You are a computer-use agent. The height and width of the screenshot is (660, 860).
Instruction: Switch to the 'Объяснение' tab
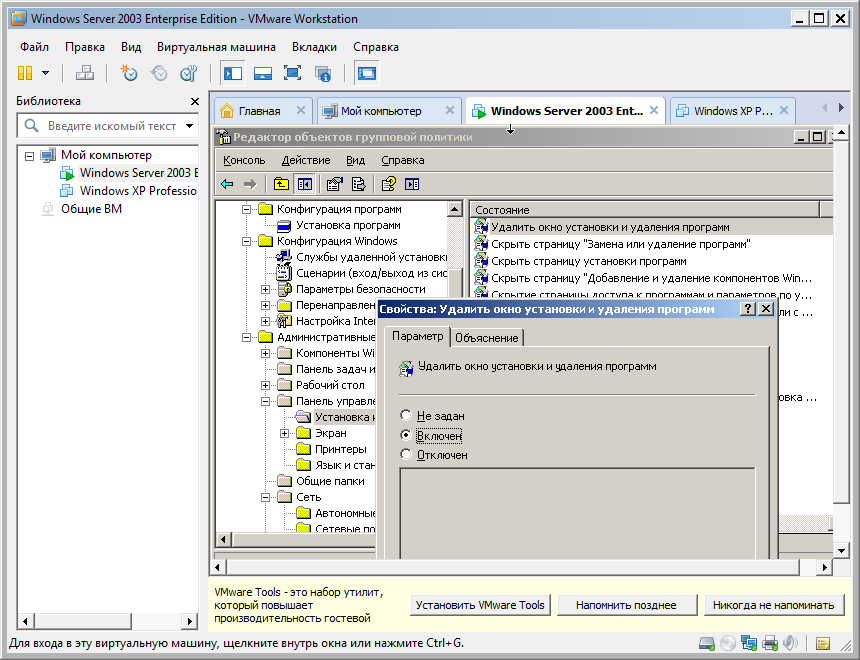pyautogui.click(x=486, y=338)
